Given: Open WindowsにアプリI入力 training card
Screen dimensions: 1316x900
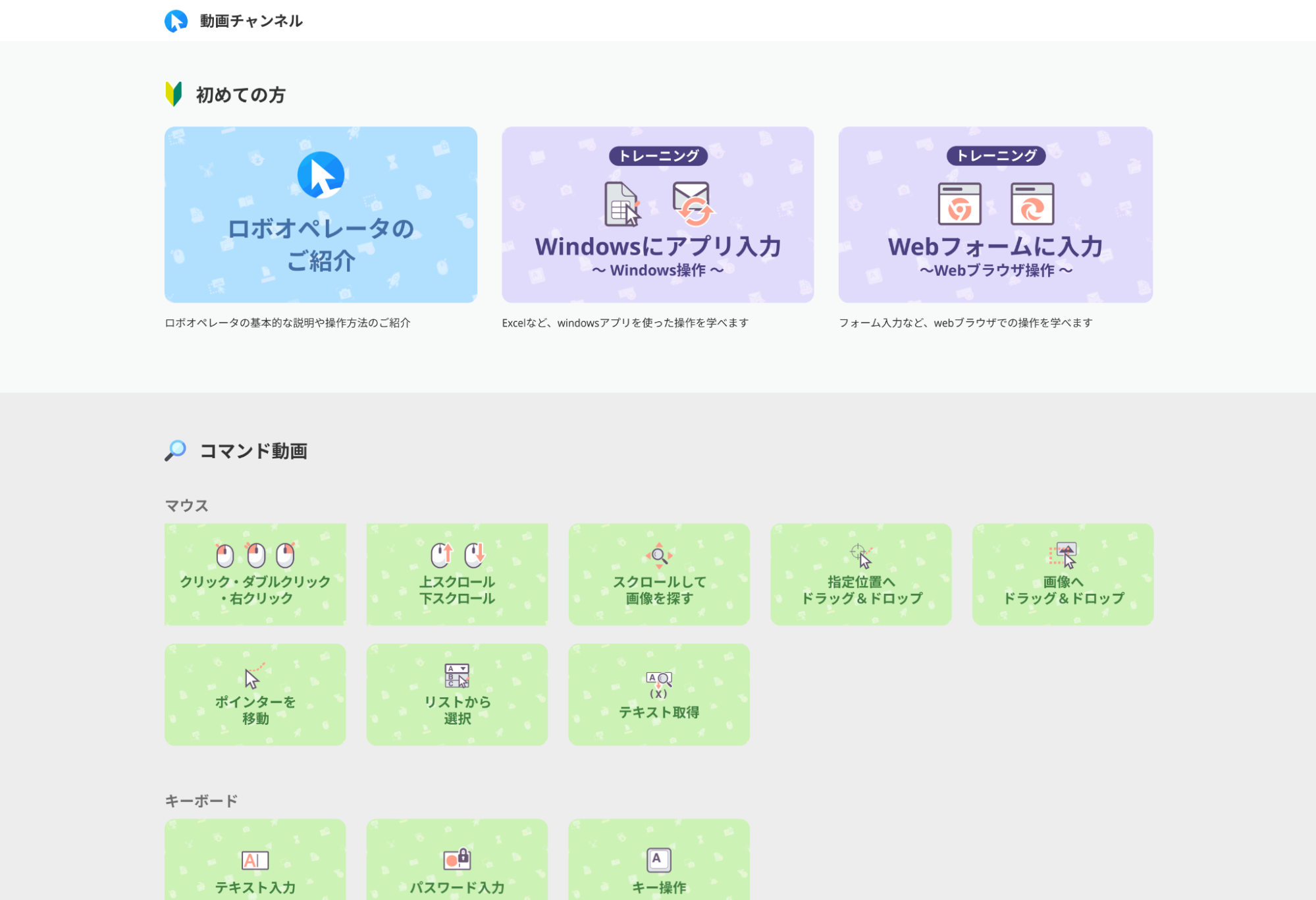Looking at the screenshot, I should click(658, 215).
